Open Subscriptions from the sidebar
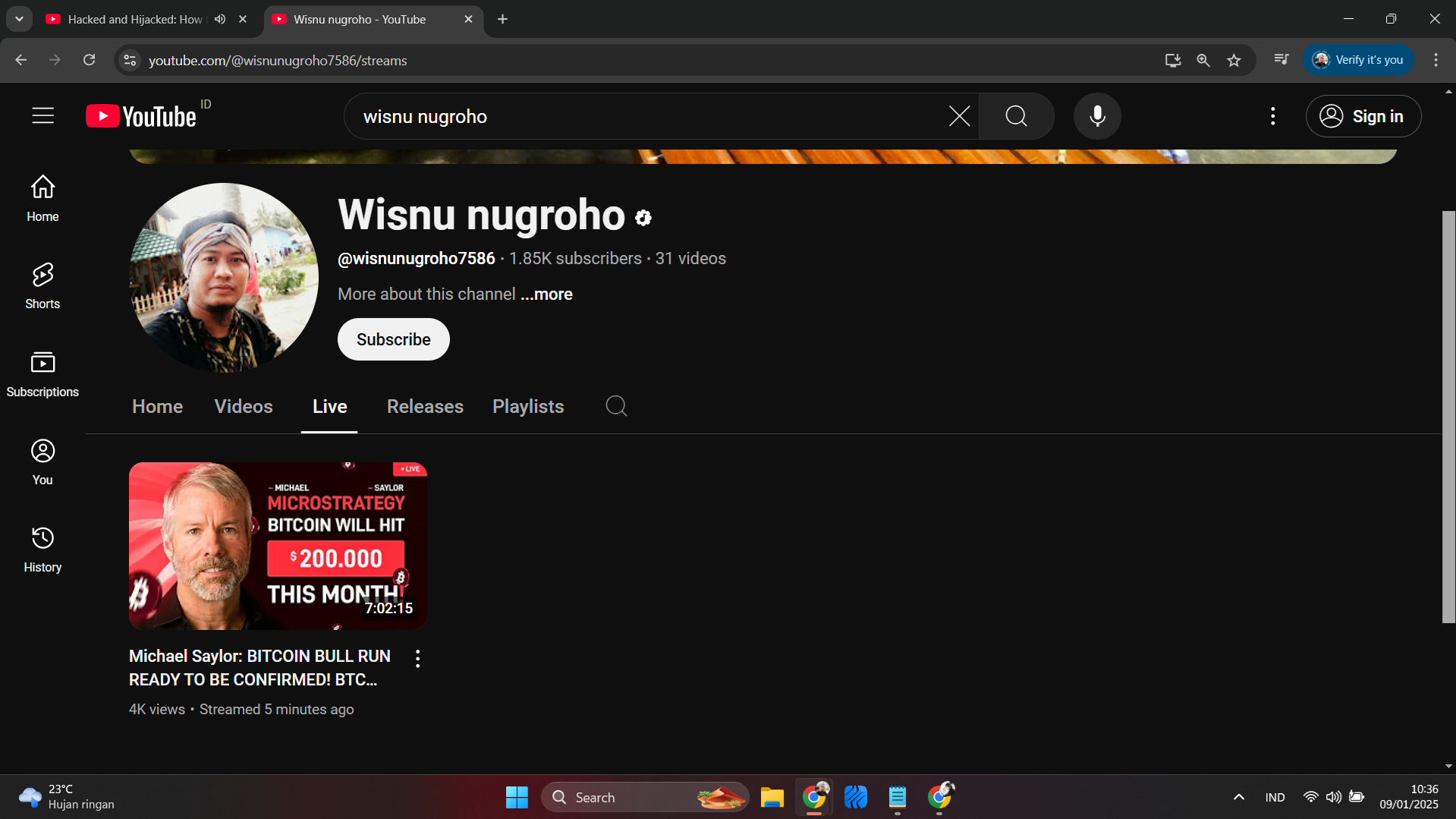The width and height of the screenshot is (1456, 819). click(x=42, y=372)
